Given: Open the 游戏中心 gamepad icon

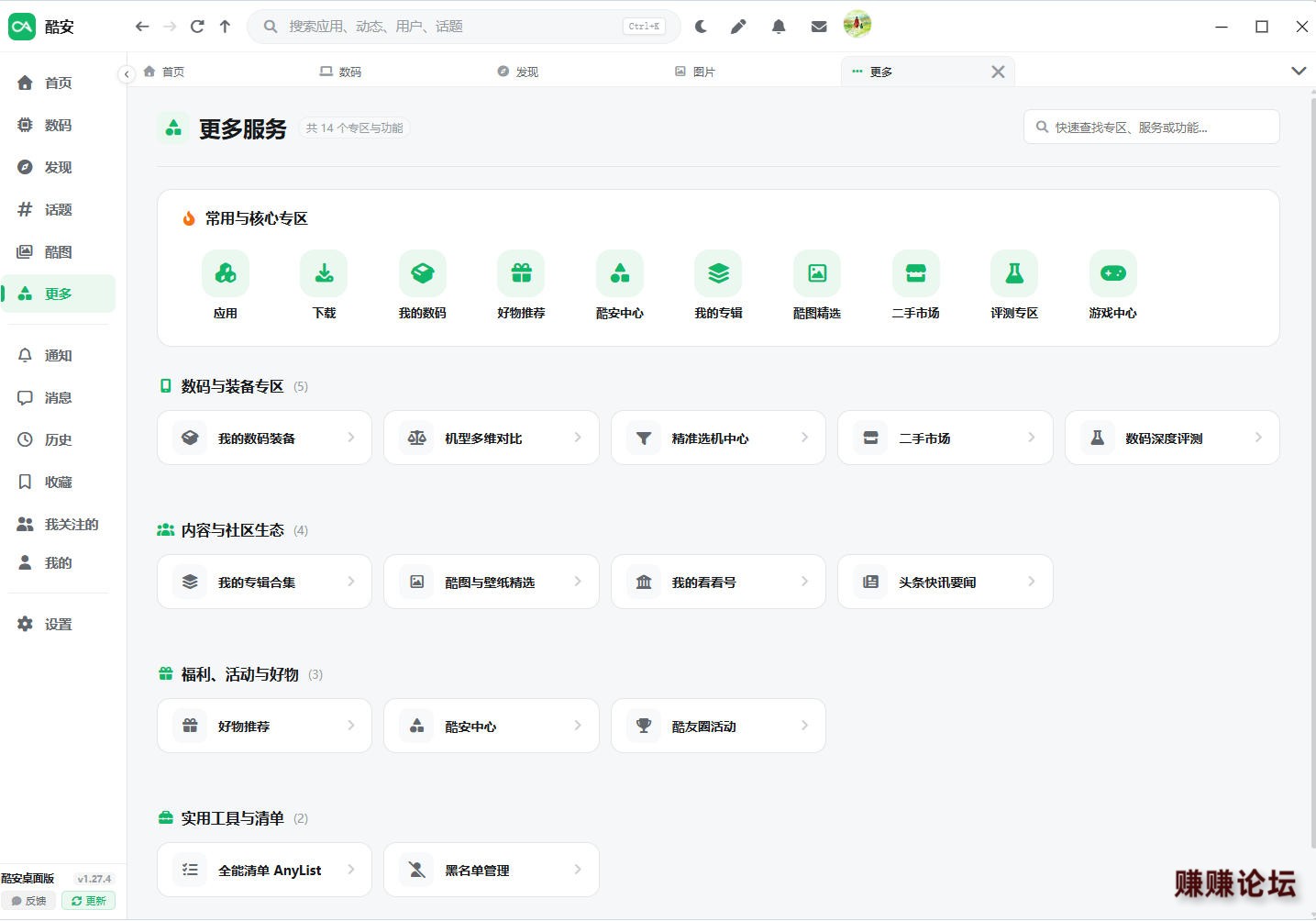Looking at the screenshot, I should [x=1113, y=273].
